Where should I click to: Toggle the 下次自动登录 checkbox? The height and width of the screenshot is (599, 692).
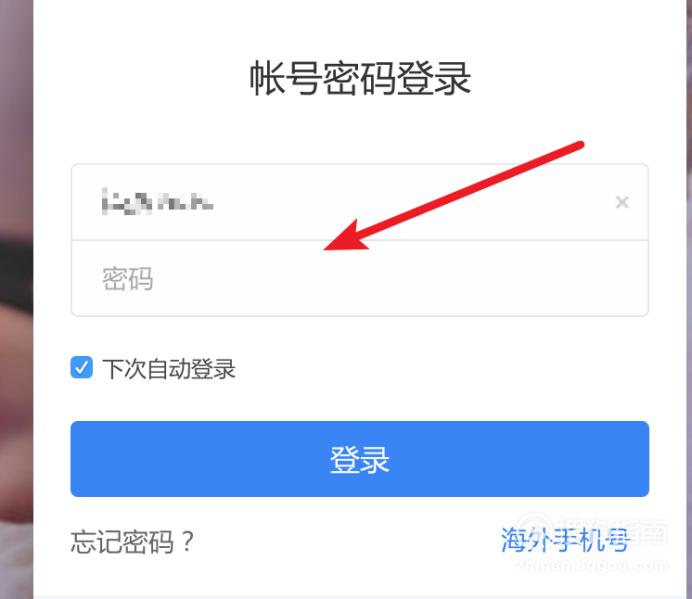(x=82, y=367)
